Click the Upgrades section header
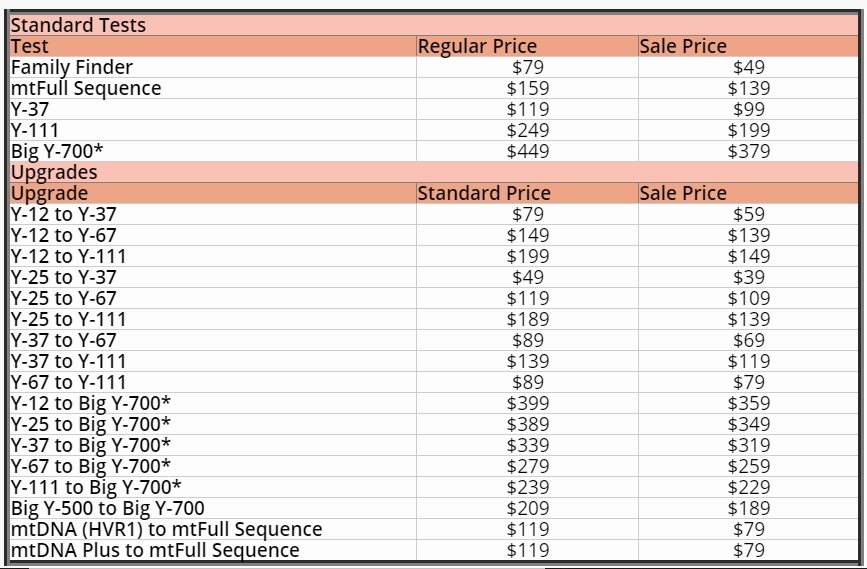Viewport: 867px width, 569px height. click(x=434, y=172)
